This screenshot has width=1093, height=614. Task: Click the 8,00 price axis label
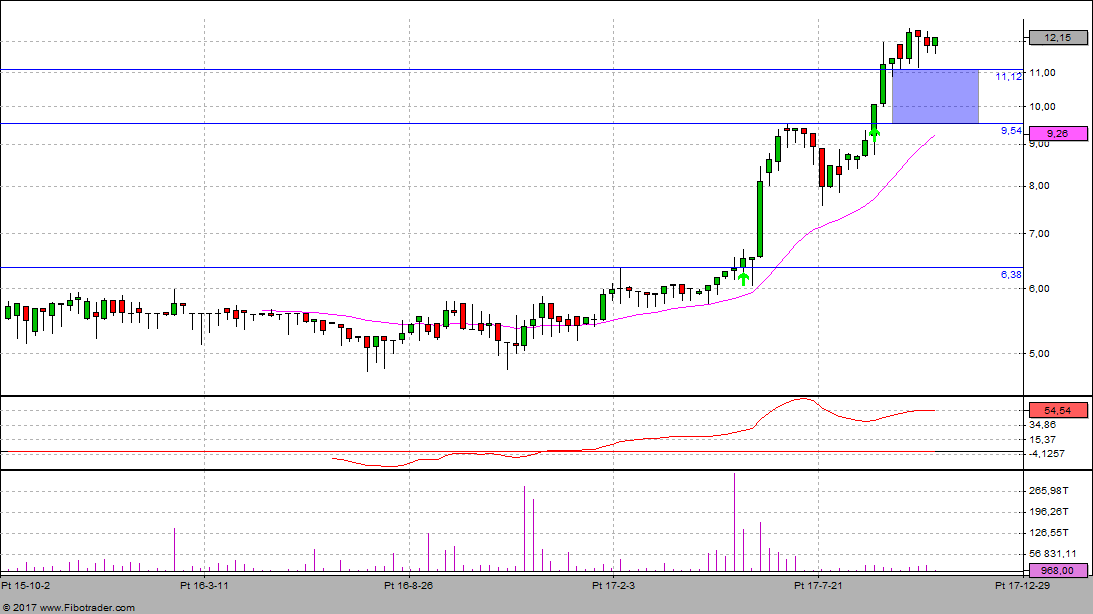pyautogui.click(x=1039, y=186)
